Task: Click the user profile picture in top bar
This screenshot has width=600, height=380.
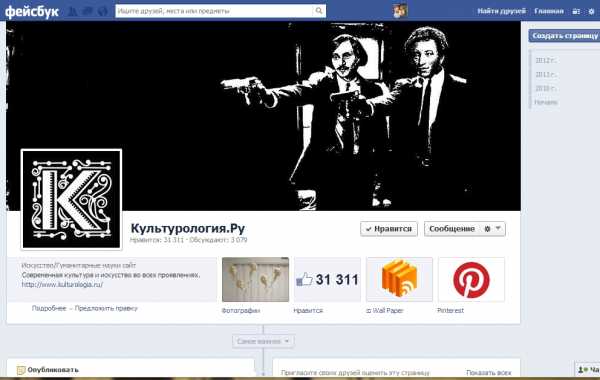Action: tap(400, 11)
